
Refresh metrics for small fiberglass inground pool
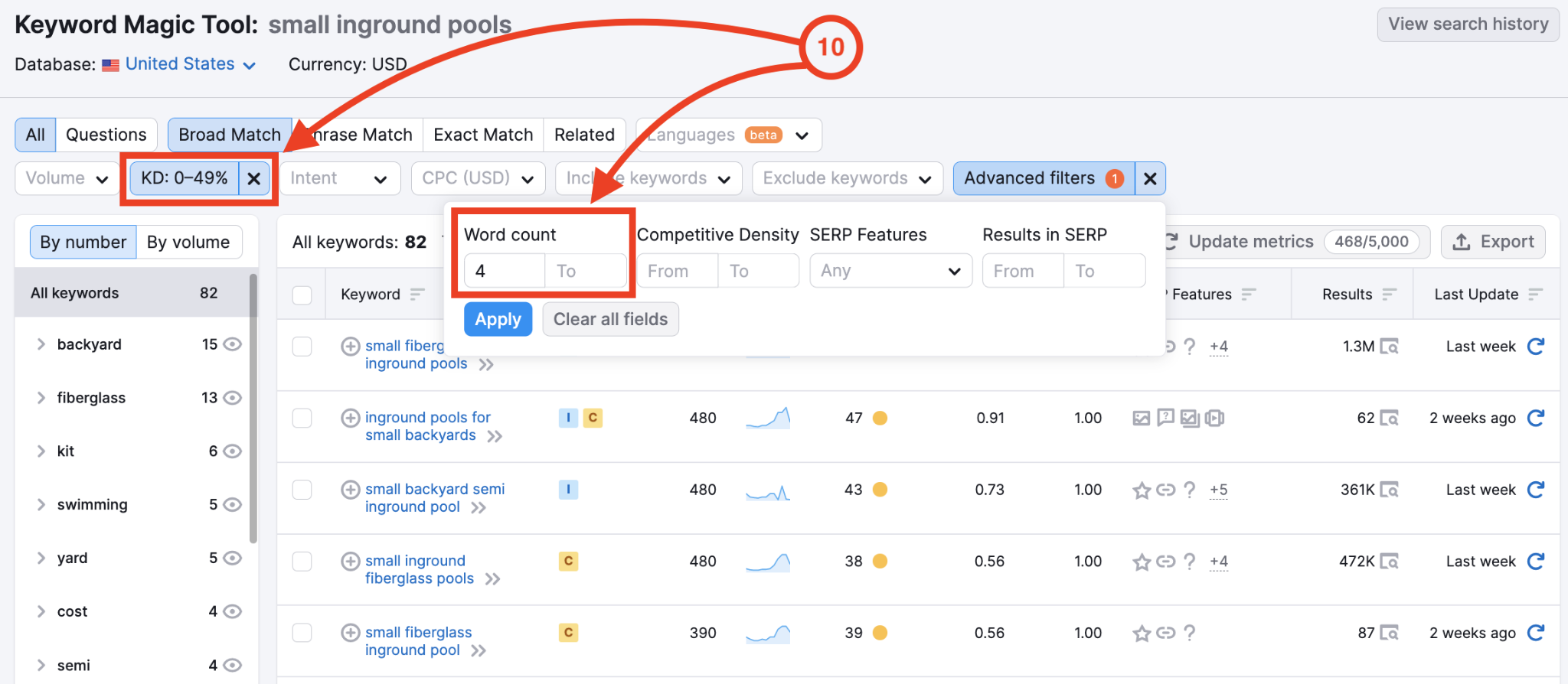(1535, 632)
